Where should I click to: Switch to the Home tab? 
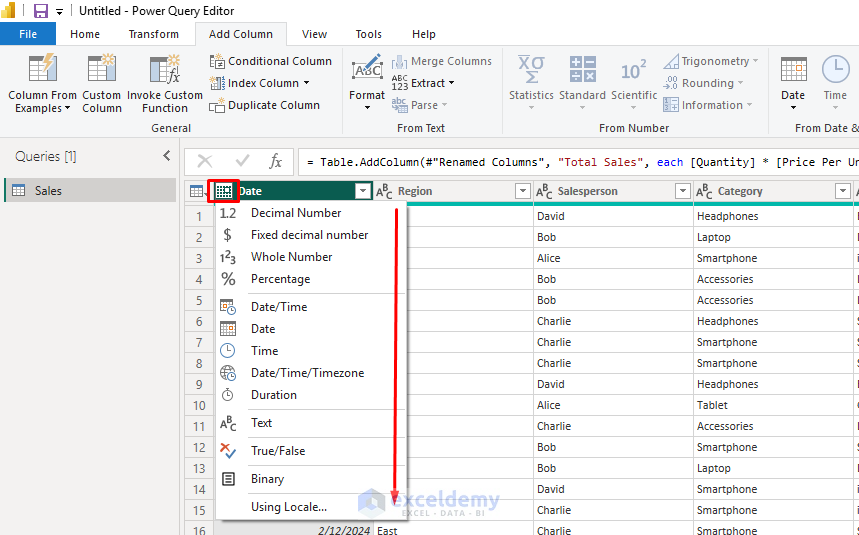coord(85,34)
